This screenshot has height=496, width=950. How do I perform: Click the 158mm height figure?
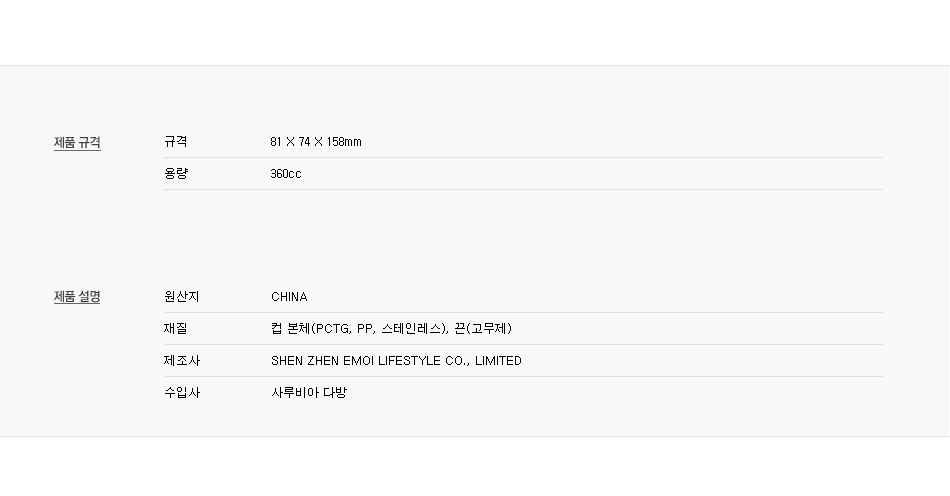coord(344,142)
